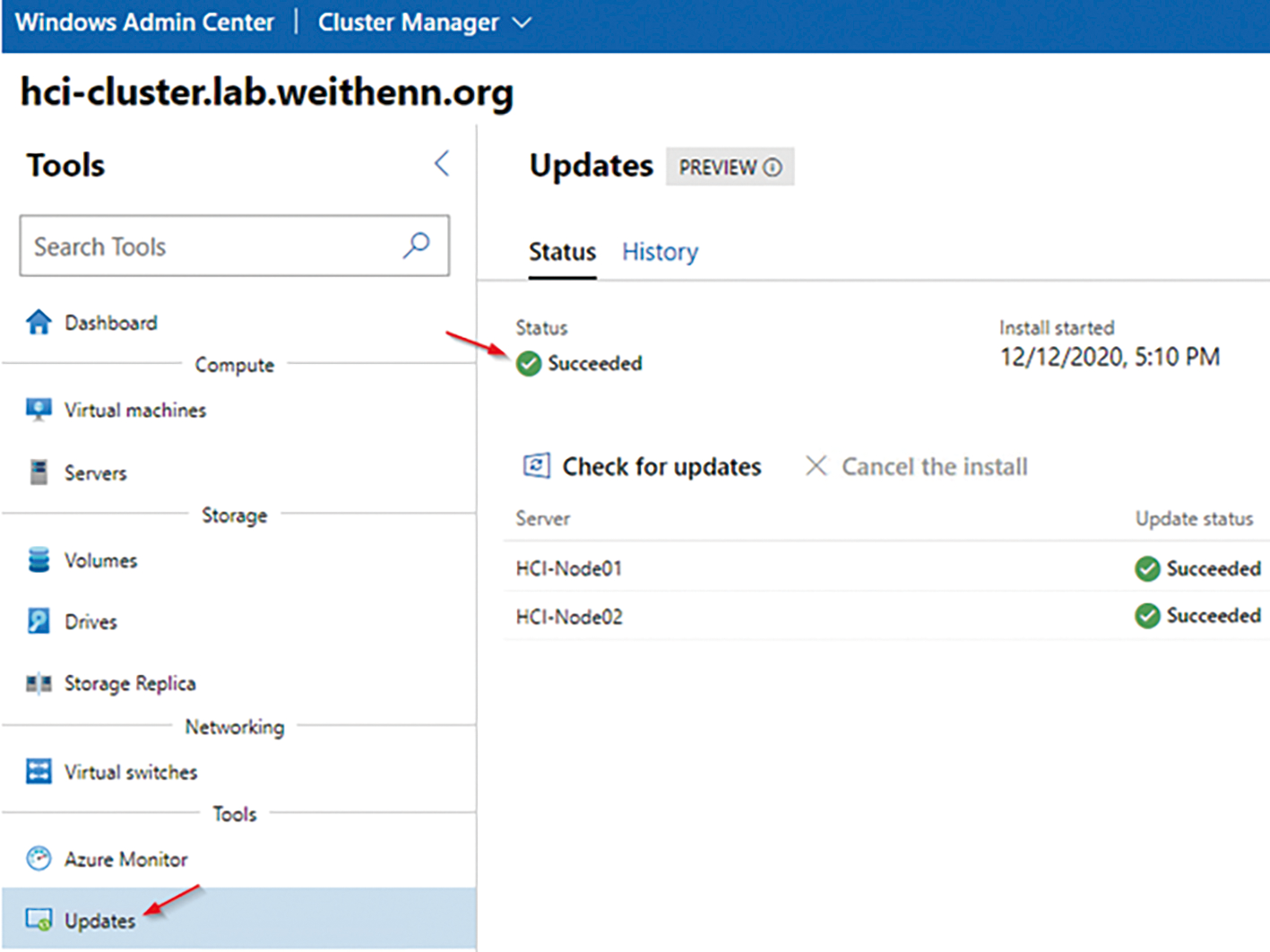
Task: Select the HCI-Node01 row
Action: (x=887, y=567)
